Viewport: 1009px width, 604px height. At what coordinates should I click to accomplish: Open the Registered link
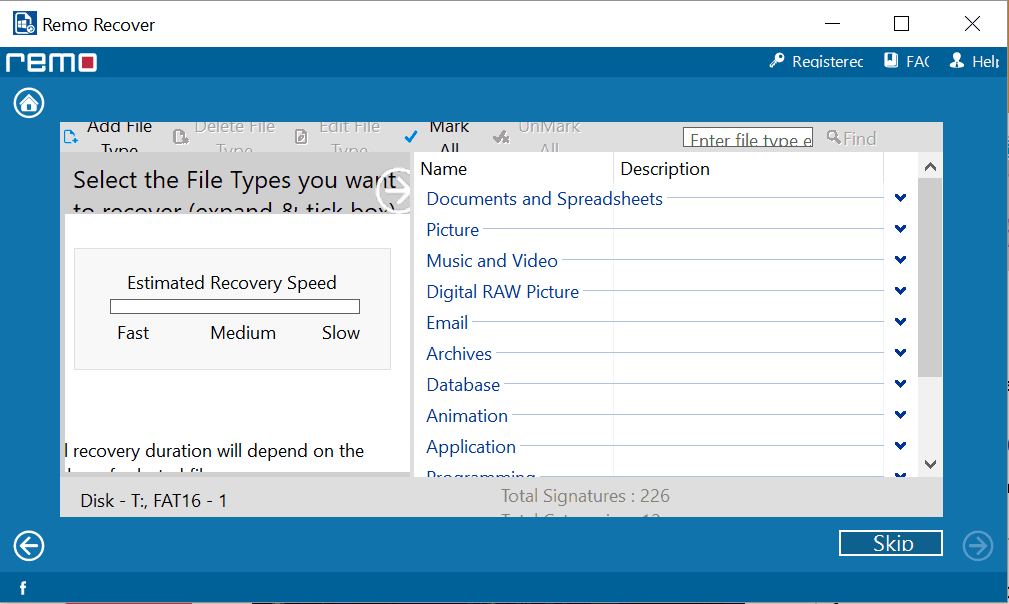[x=828, y=62]
